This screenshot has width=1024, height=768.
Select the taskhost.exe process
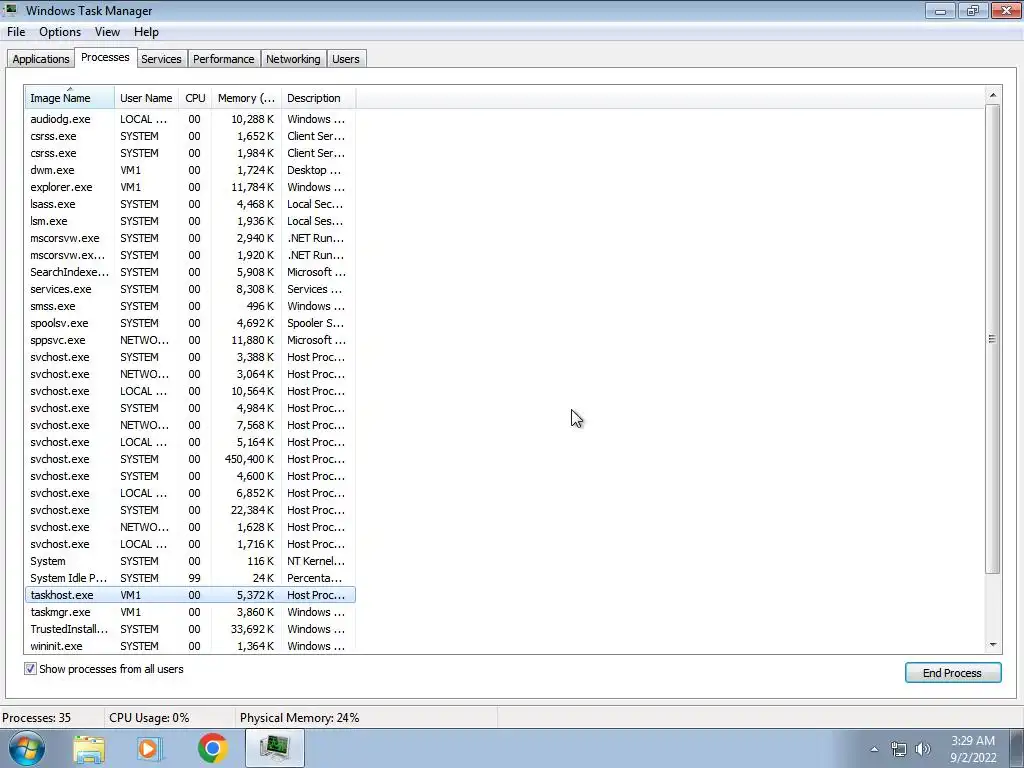(190, 595)
